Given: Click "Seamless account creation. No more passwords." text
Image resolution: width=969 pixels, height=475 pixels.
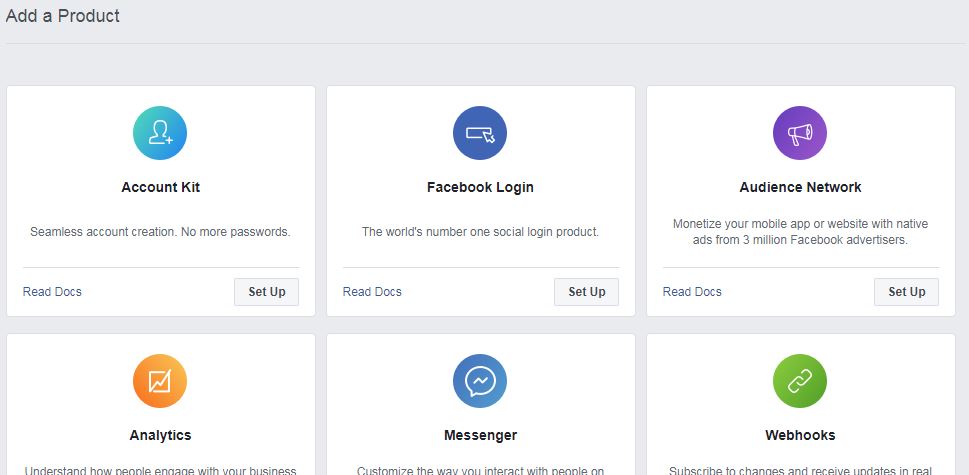Looking at the screenshot, I should click(x=160, y=232).
